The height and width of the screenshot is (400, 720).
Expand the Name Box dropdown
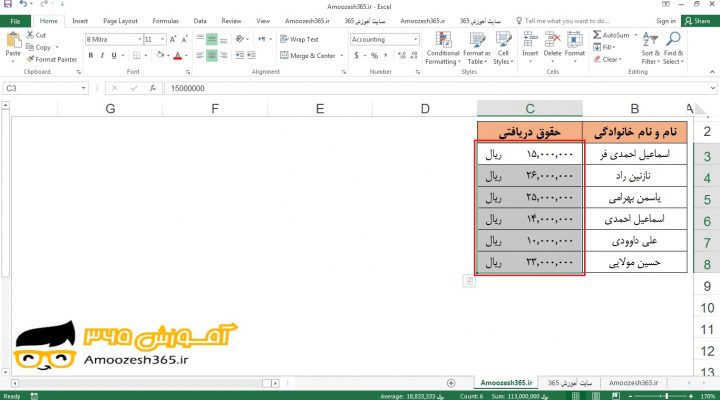84,88
